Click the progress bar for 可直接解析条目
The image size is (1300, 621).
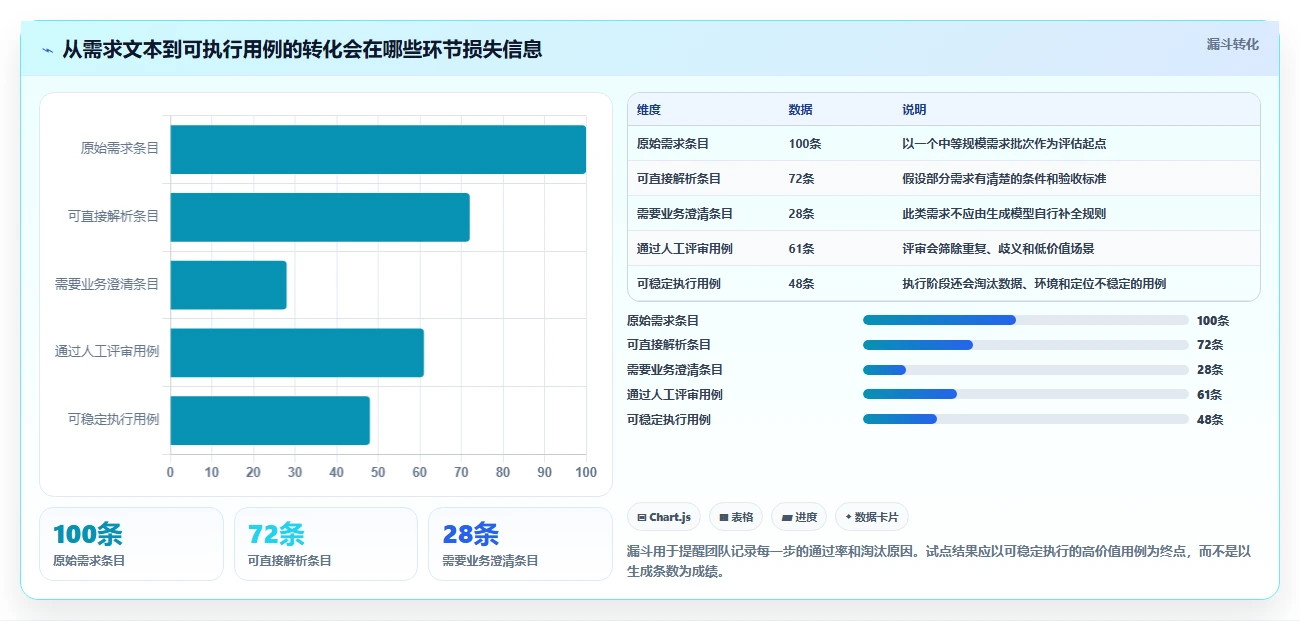tap(1025, 345)
